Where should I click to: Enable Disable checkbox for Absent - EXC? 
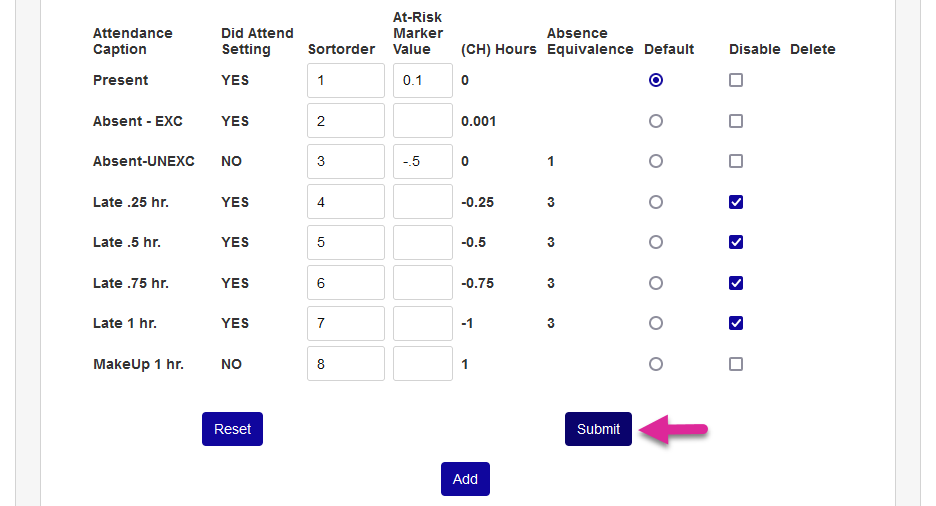tap(736, 121)
